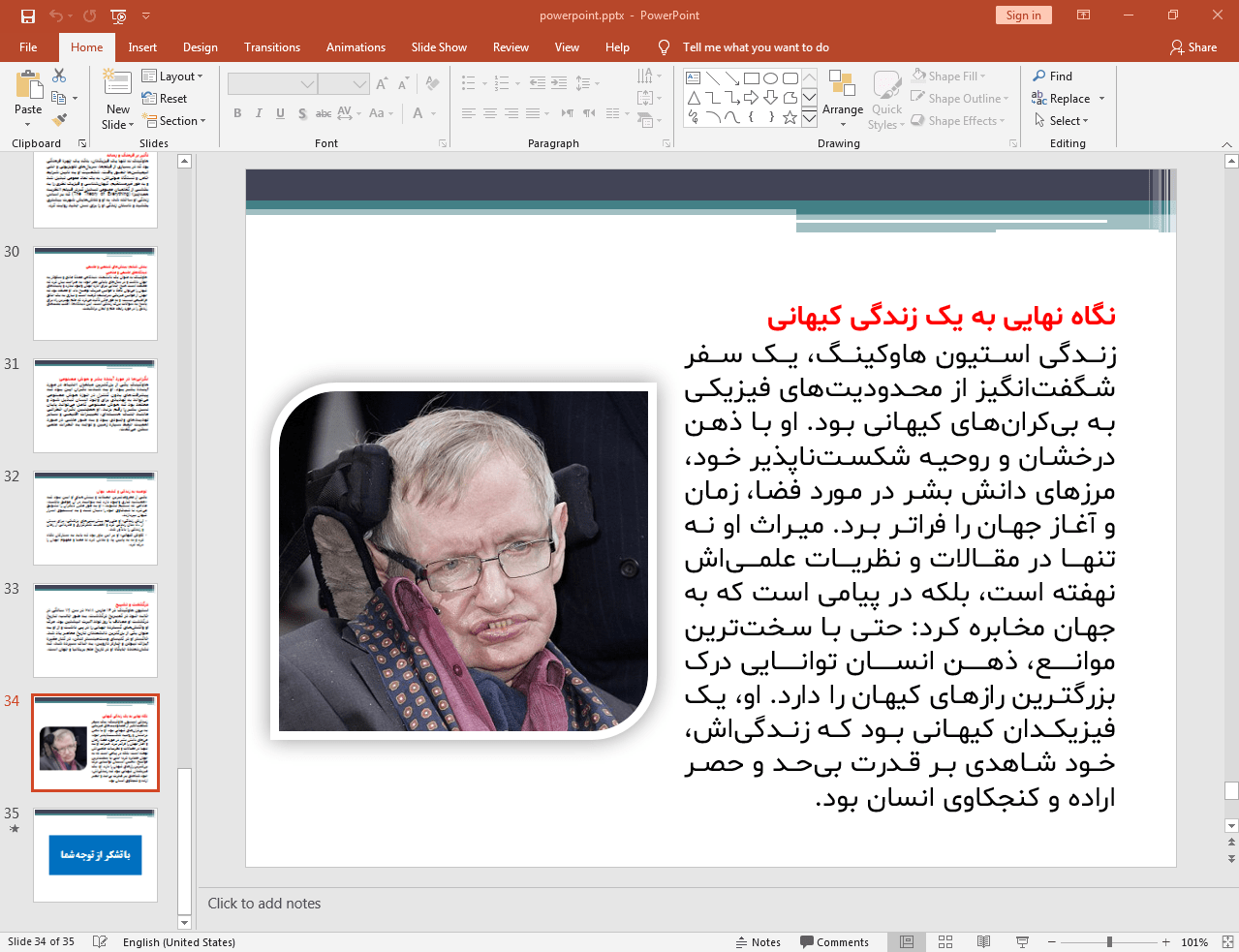Open Shape Fill options

tap(948, 76)
